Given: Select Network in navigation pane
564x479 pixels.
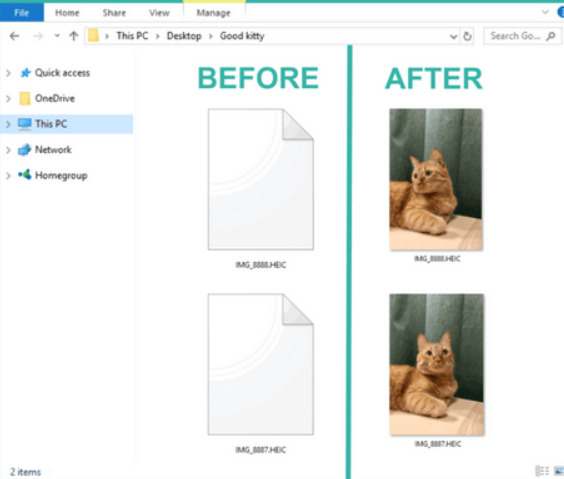Looking at the screenshot, I should coord(53,150).
